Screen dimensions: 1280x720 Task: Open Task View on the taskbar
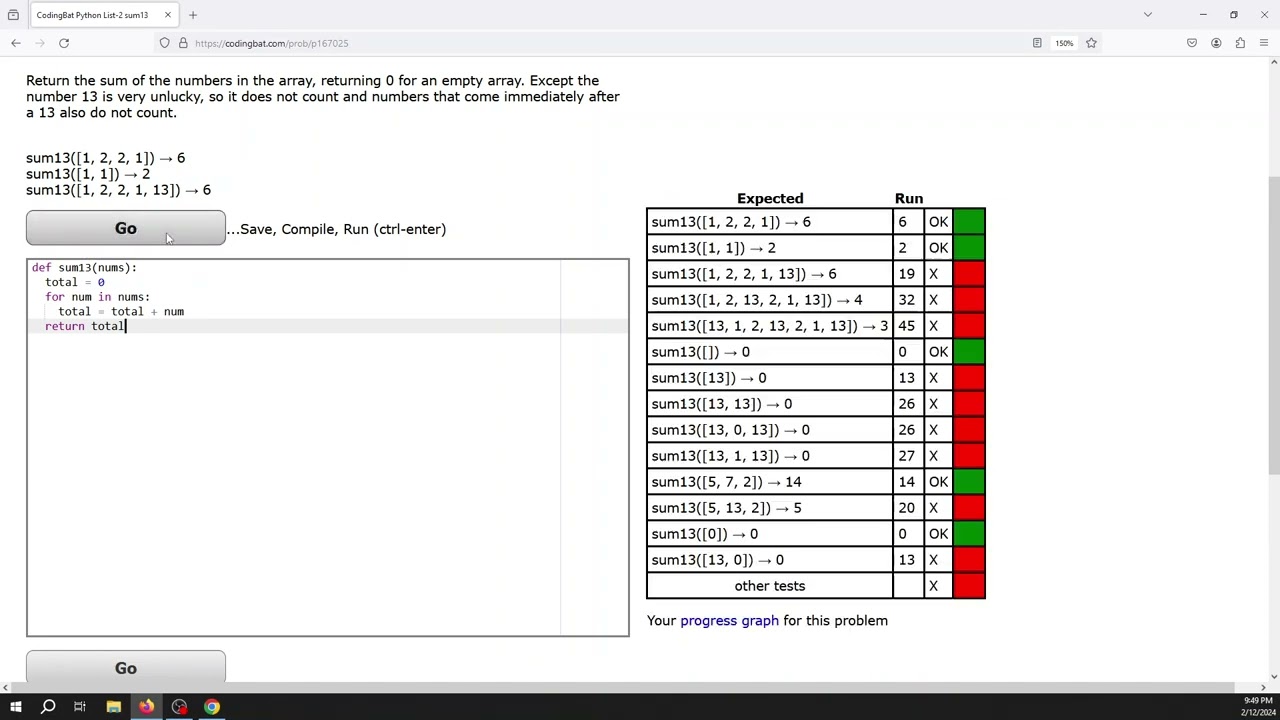click(x=80, y=707)
